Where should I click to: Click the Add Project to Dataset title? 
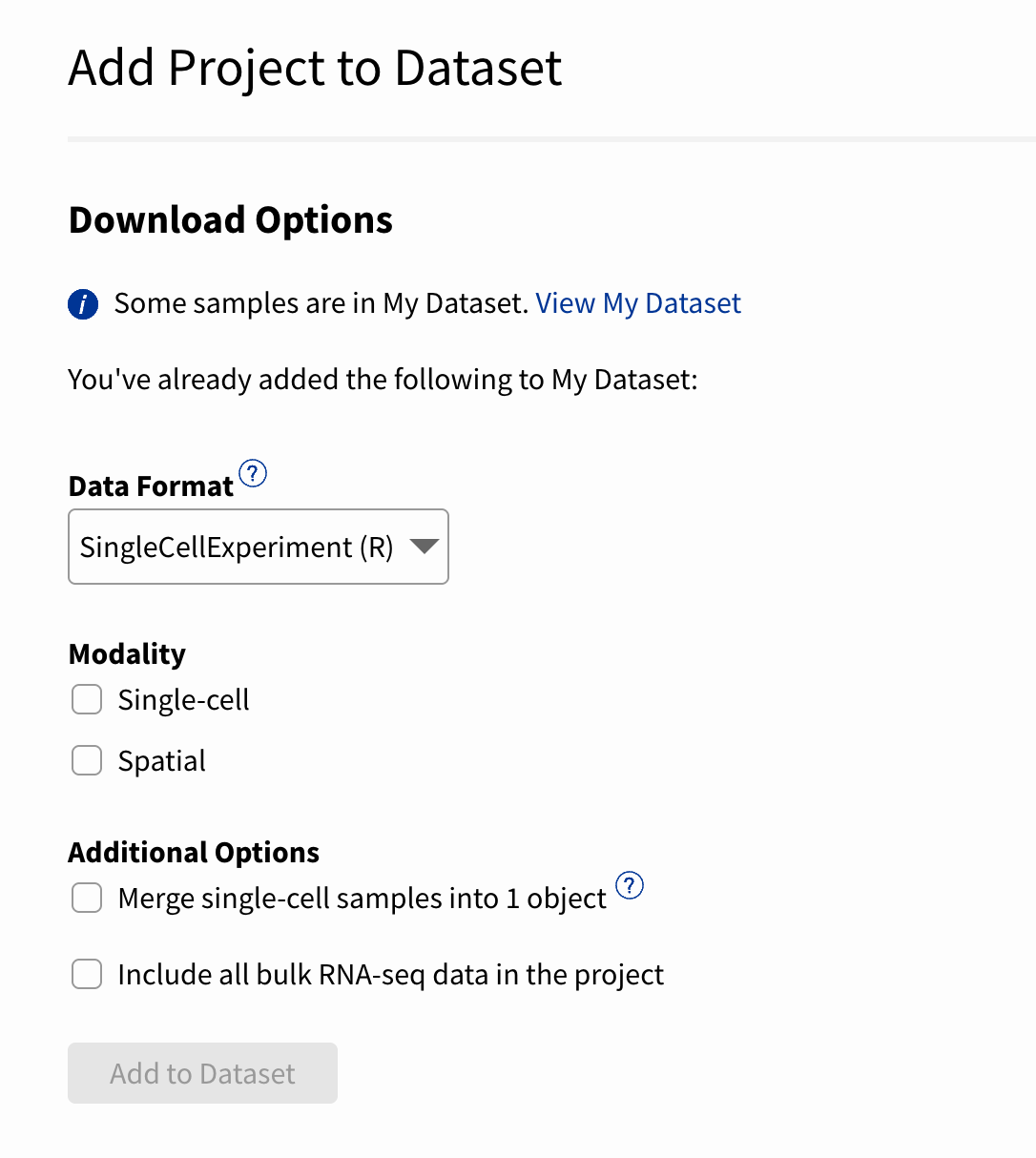pyautogui.click(x=315, y=69)
